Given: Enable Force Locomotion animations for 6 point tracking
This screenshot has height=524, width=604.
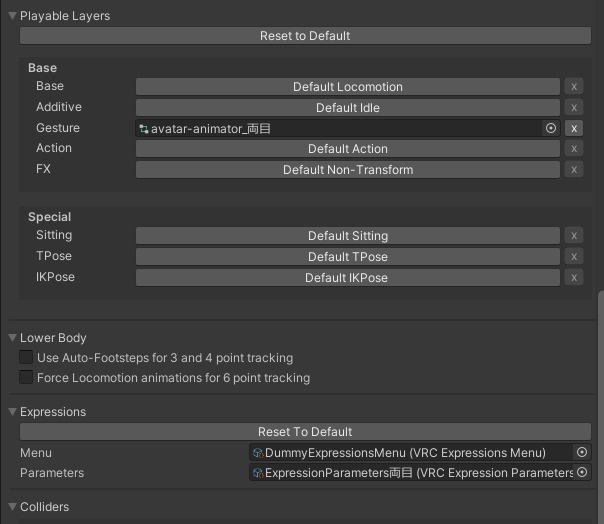Looking at the screenshot, I should point(26,377).
